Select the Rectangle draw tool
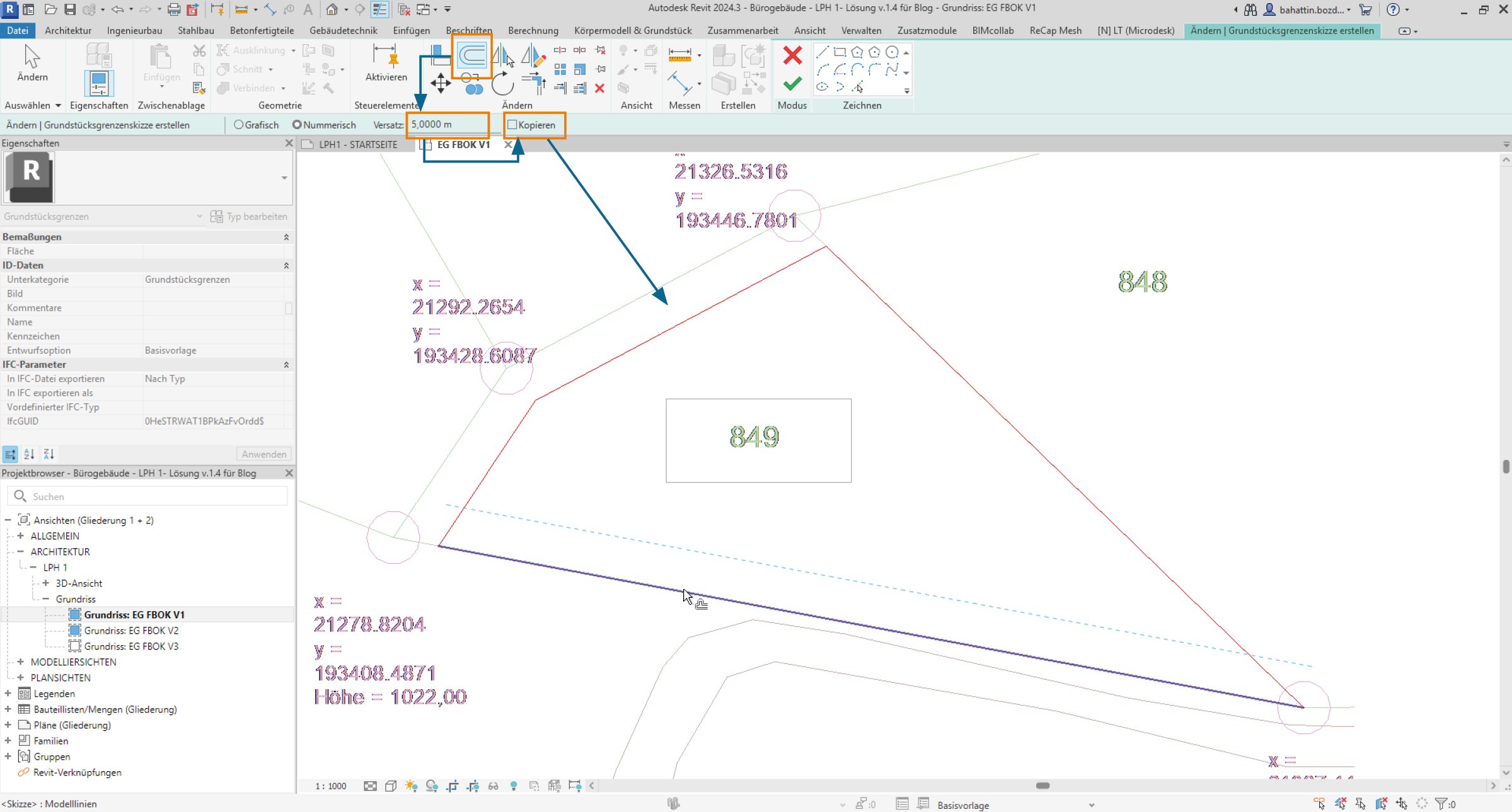1512x812 pixels. pos(840,52)
